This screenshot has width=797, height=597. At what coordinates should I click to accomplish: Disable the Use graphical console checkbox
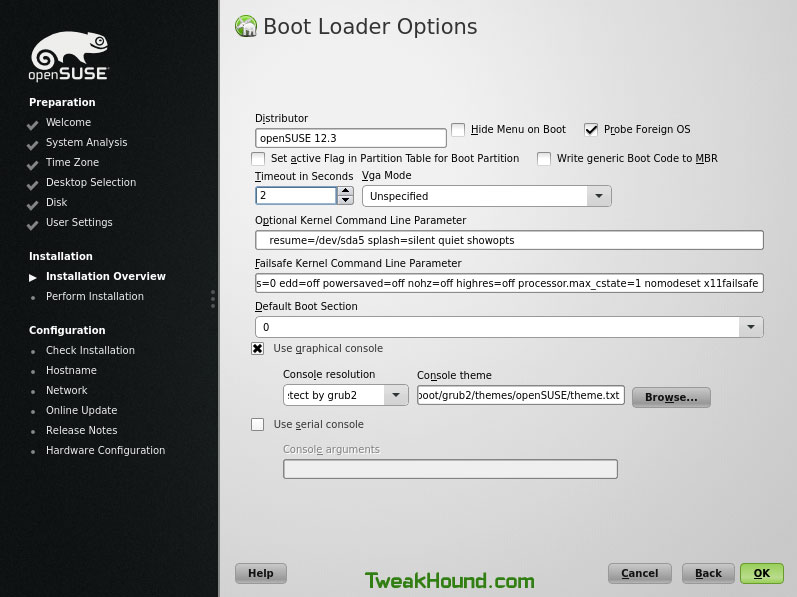pyautogui.click(x=258, y=349)
